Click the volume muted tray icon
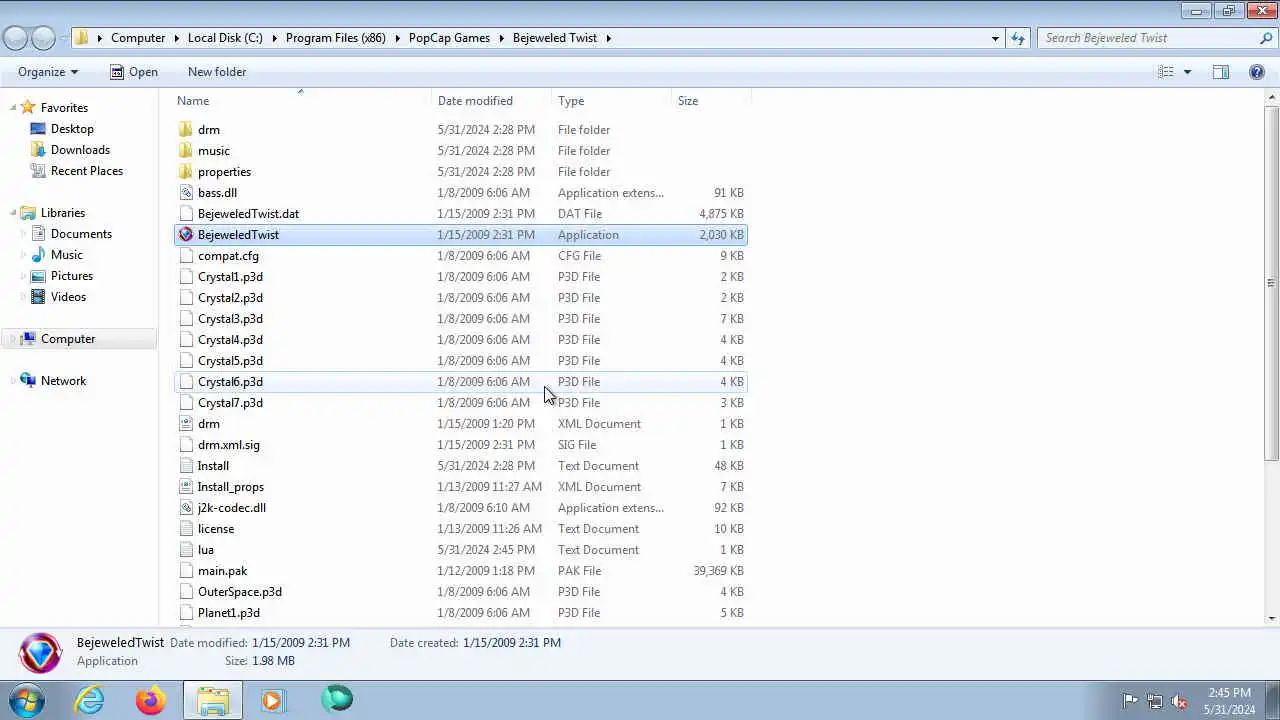Screen dimensions: 1280x720 tap(1179, 701)
